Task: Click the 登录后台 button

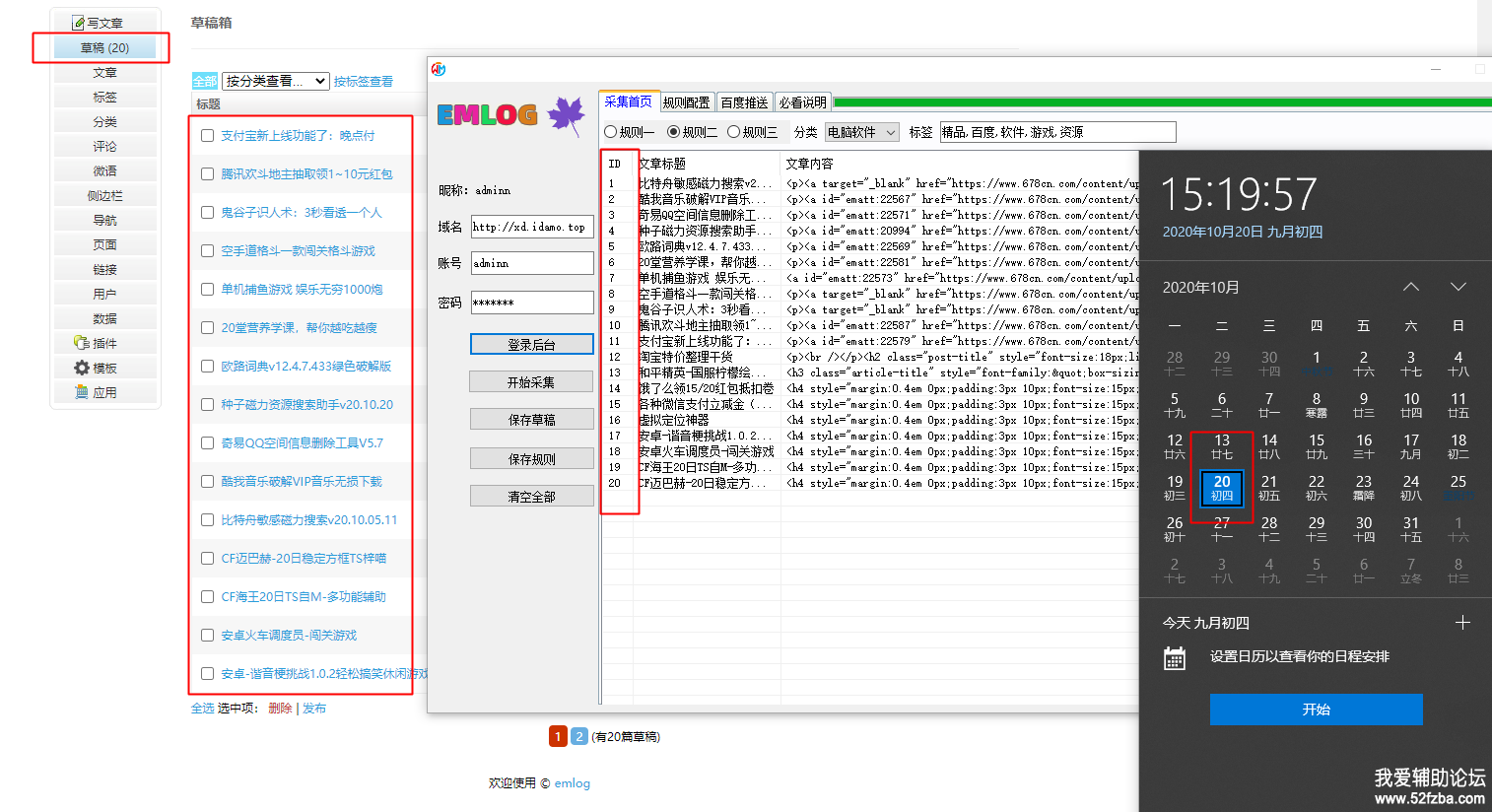Action: tap(532, 344)
